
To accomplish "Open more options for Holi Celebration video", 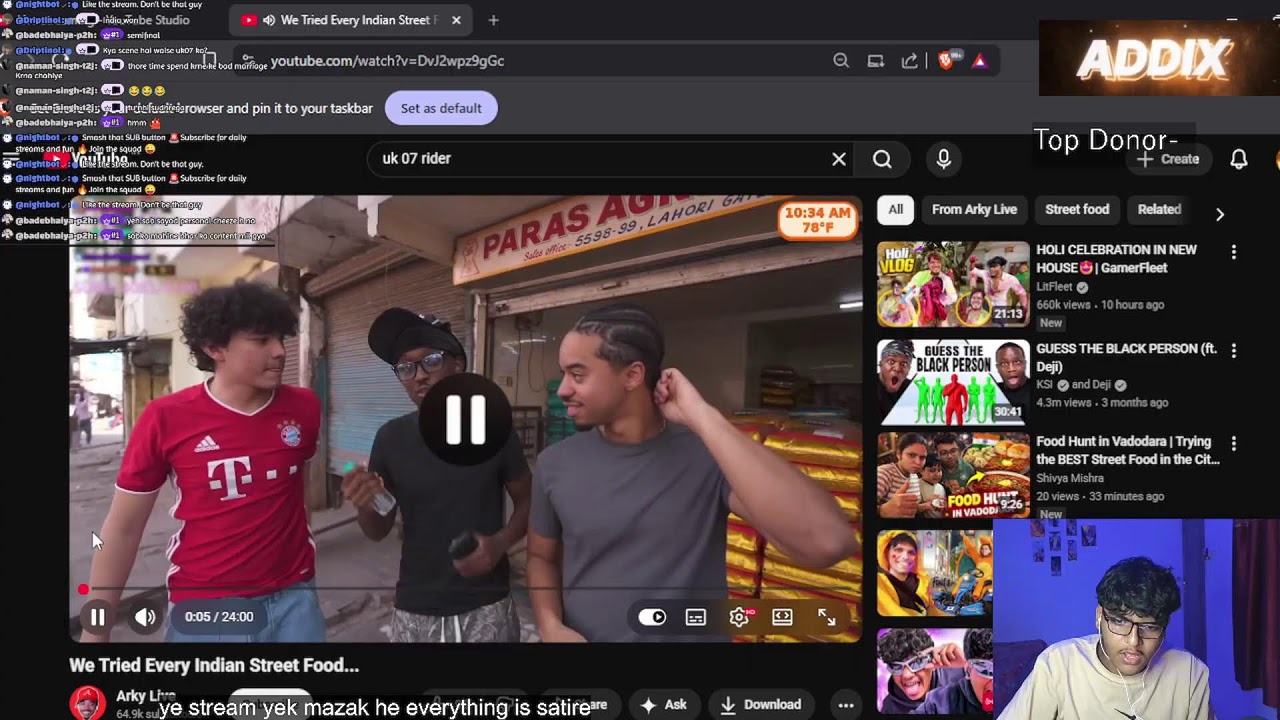I will [x=1233, y=252].
